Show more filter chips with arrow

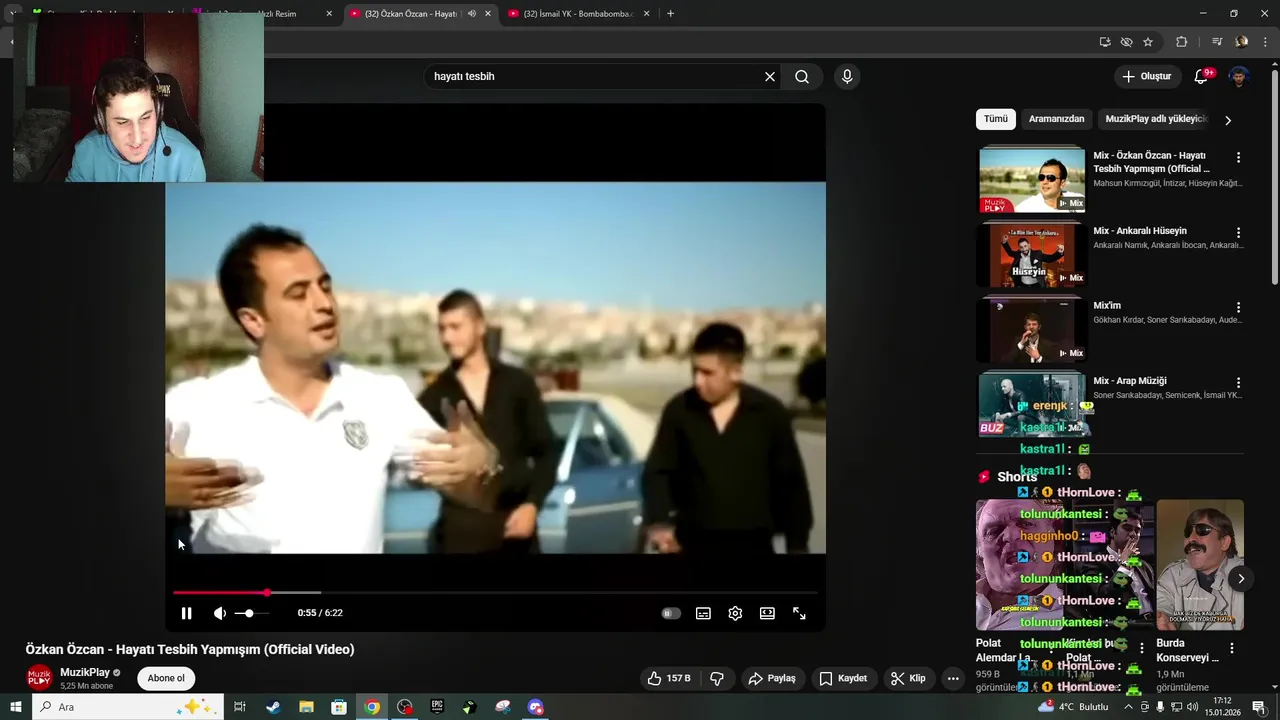pos(1228,120)
